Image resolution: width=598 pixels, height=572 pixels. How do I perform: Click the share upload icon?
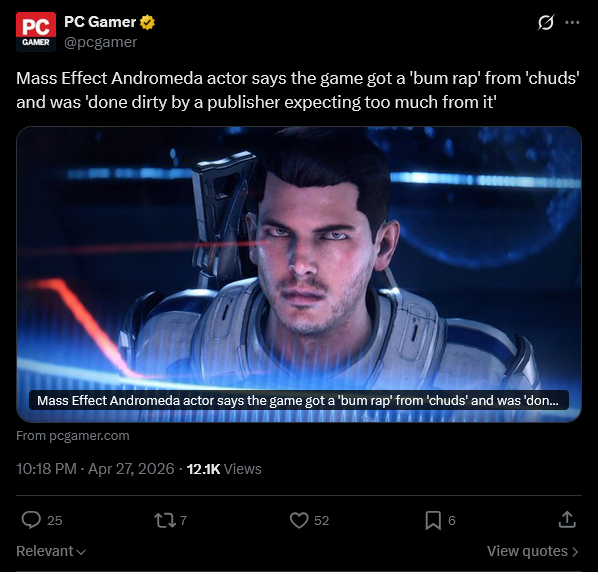tap(567, 520)
